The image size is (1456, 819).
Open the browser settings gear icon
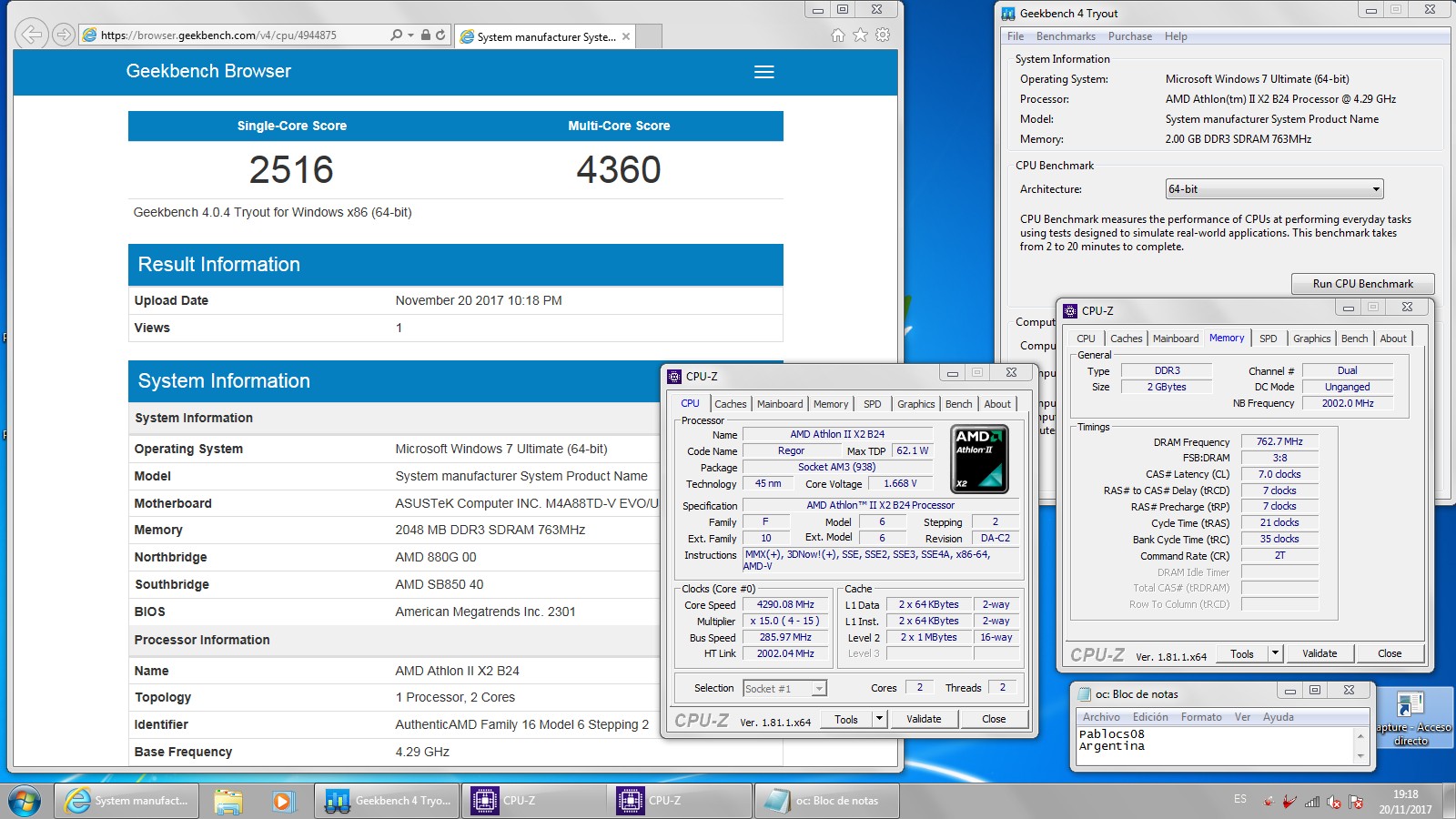(x=882, y=35)
